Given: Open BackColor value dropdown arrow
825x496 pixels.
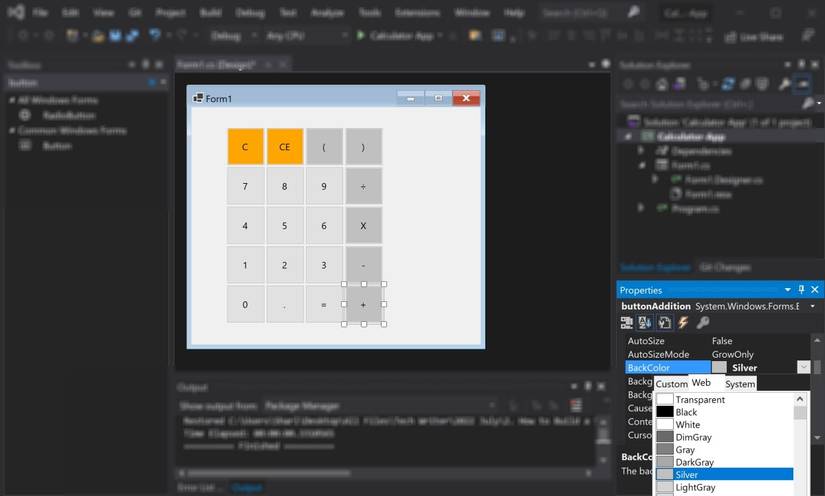Looking at the screenshot, I should pyautogui.click(x=803, y=367).
